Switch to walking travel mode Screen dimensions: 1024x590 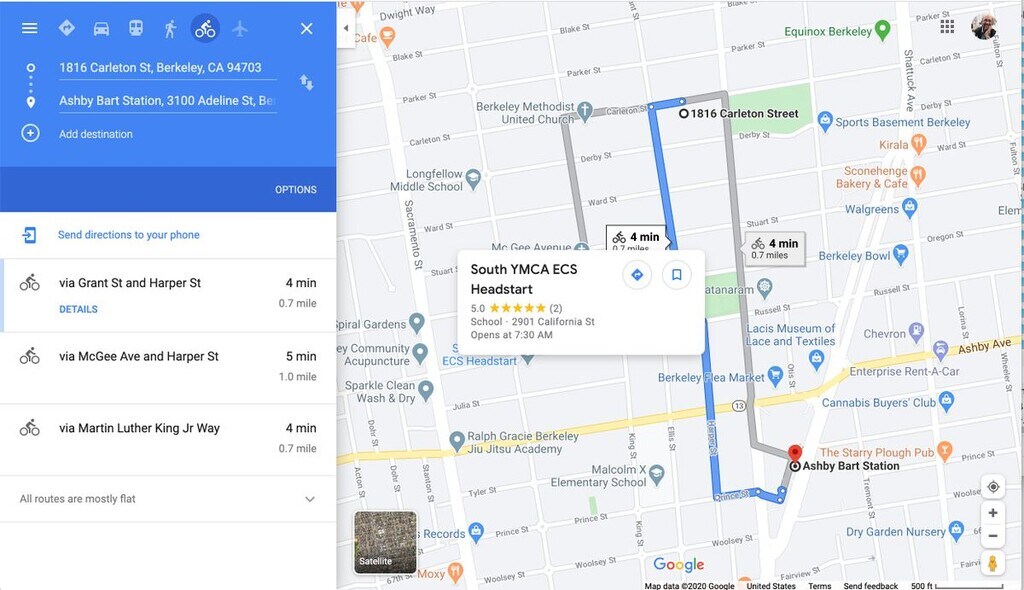coord(170,29)
